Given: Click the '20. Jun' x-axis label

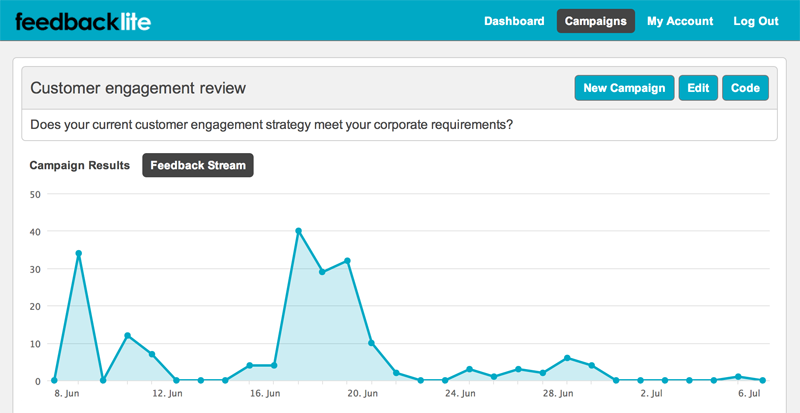Looking at the screenshot, I should [362, 394].
